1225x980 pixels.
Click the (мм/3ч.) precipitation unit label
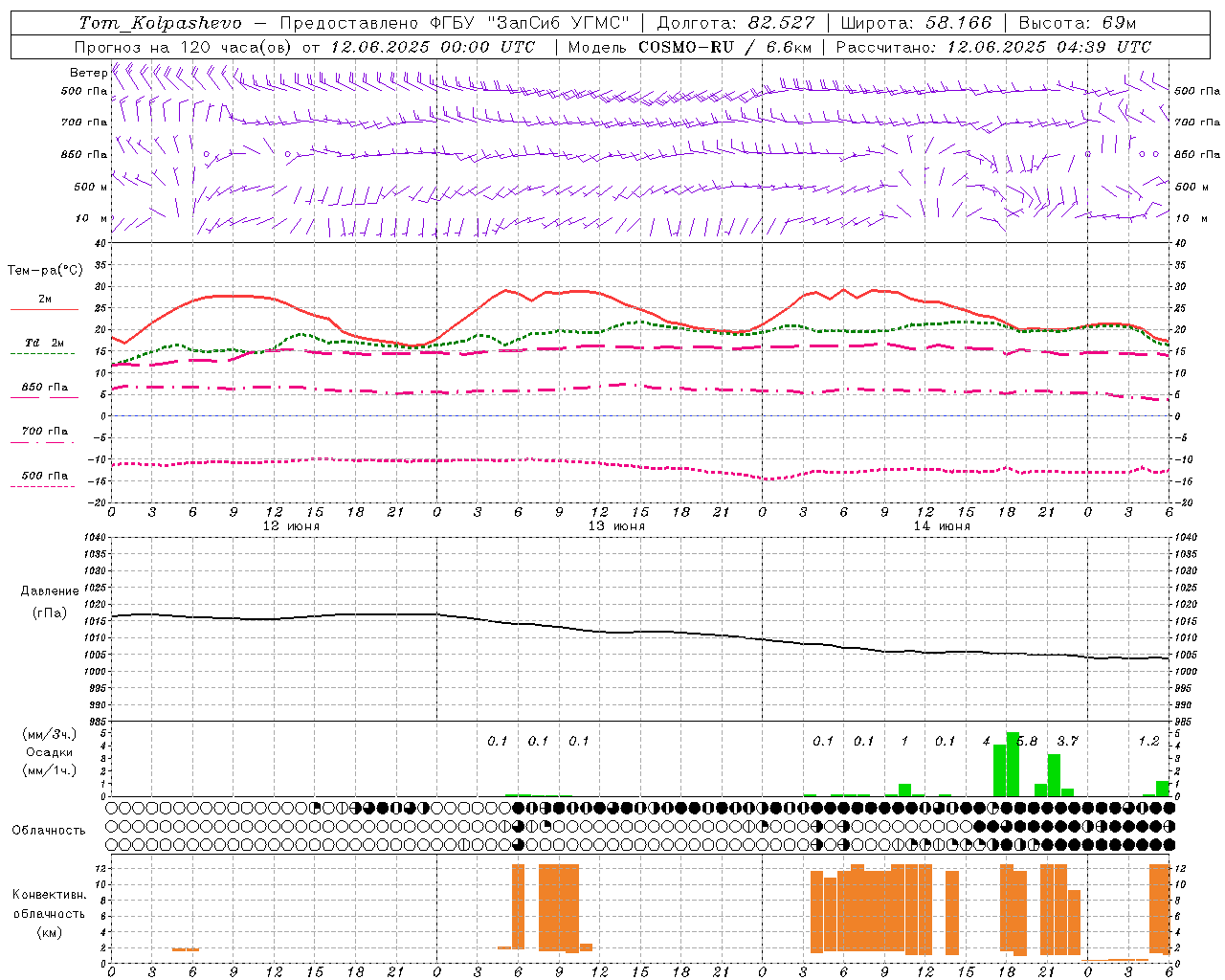pyautogui.click(x=49, y=734)
